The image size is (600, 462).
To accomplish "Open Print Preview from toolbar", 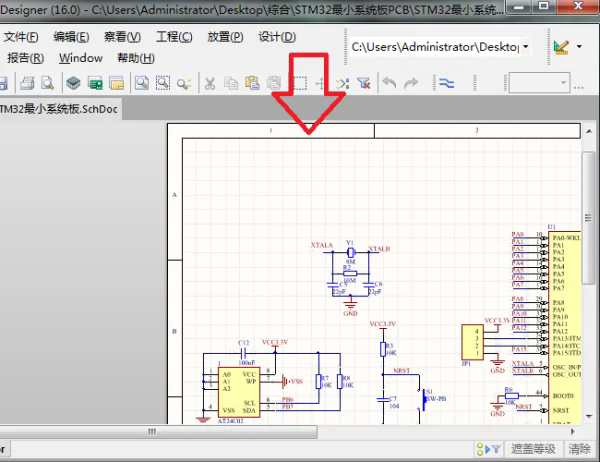I will pyautogui.click(x=48, y=83).
